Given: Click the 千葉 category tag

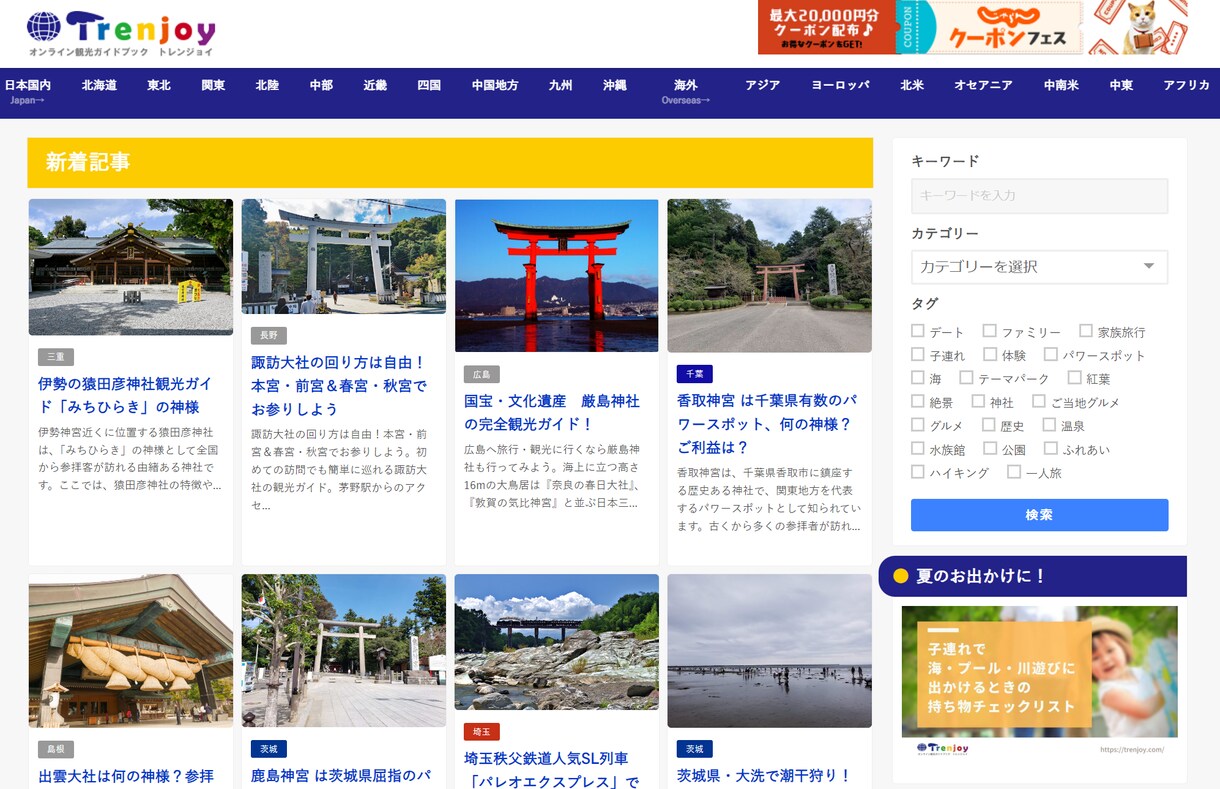Looking at the screenshot, I should 695,374.
